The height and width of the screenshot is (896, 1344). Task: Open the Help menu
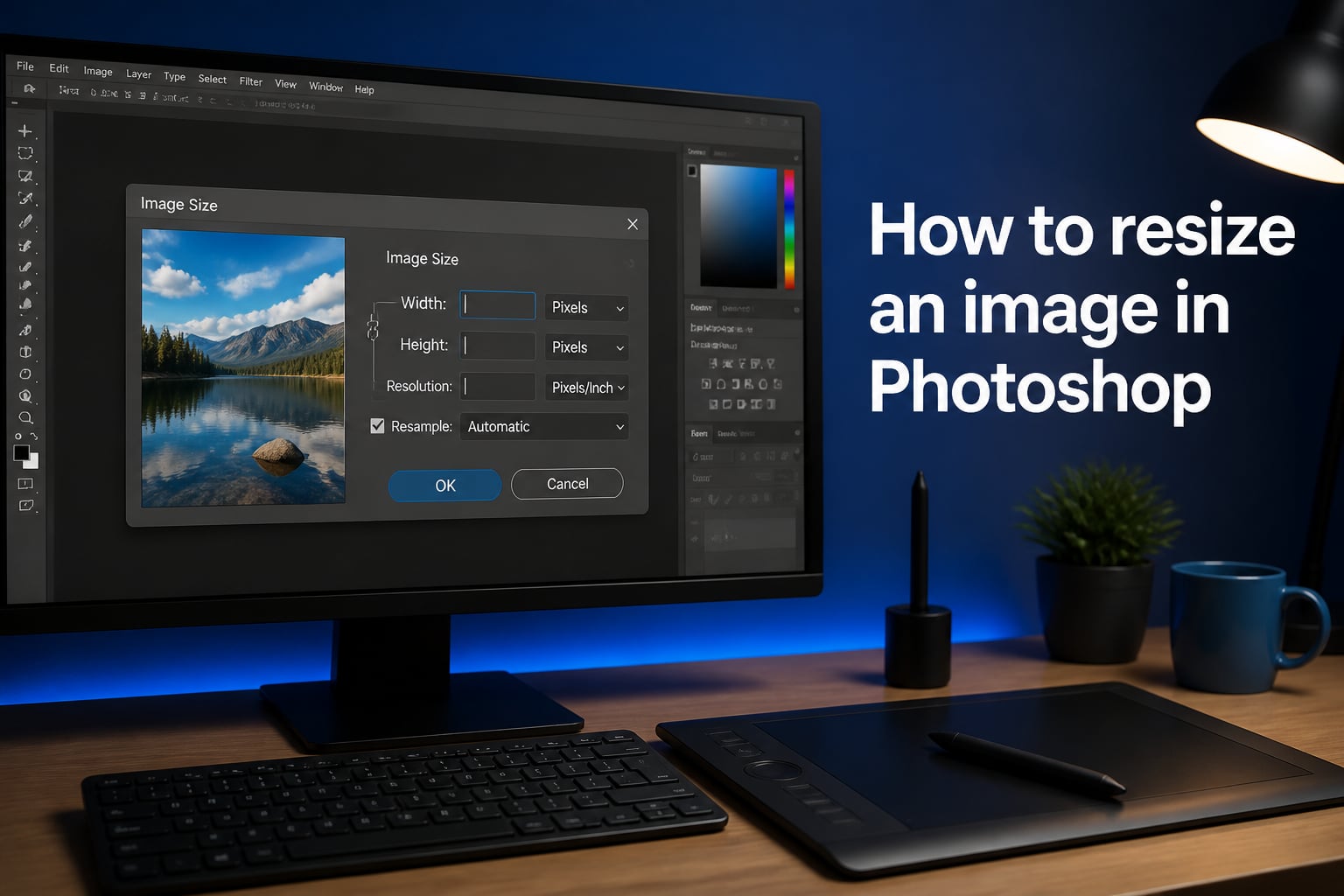365,89
